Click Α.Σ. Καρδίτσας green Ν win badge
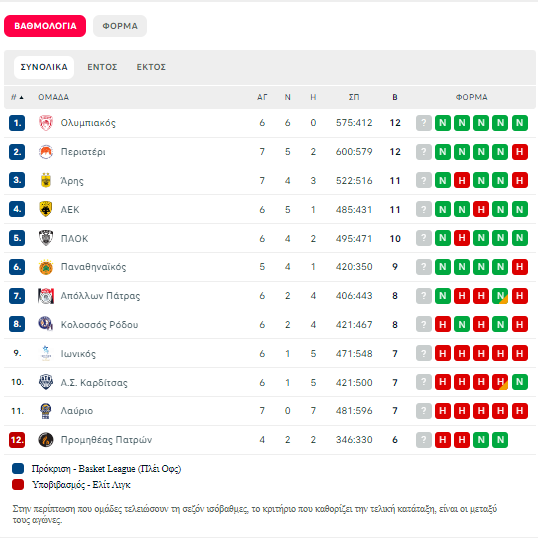Viewport: 538px width, 538px height. [519, 382]
